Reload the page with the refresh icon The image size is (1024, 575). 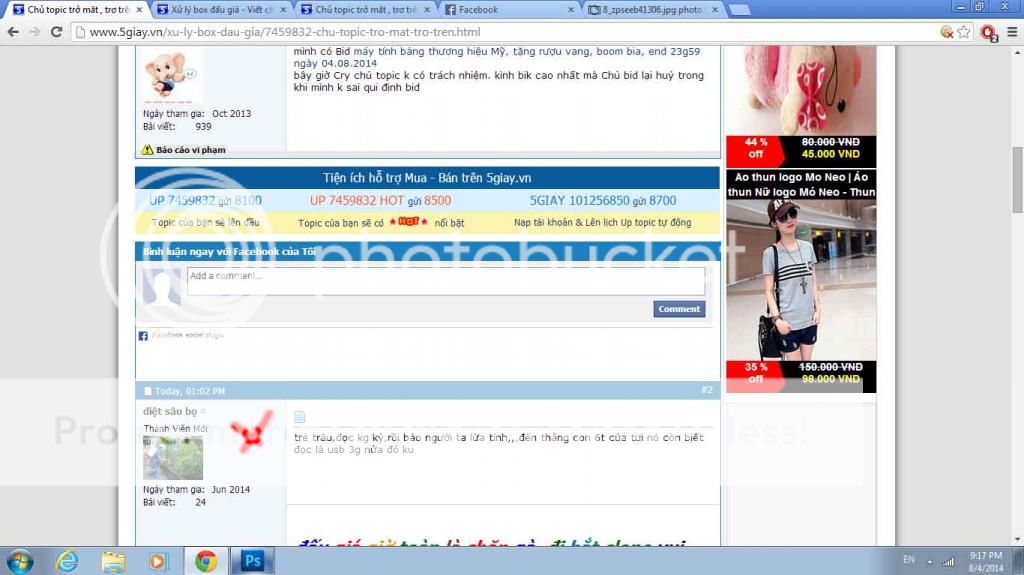(57, 32)
